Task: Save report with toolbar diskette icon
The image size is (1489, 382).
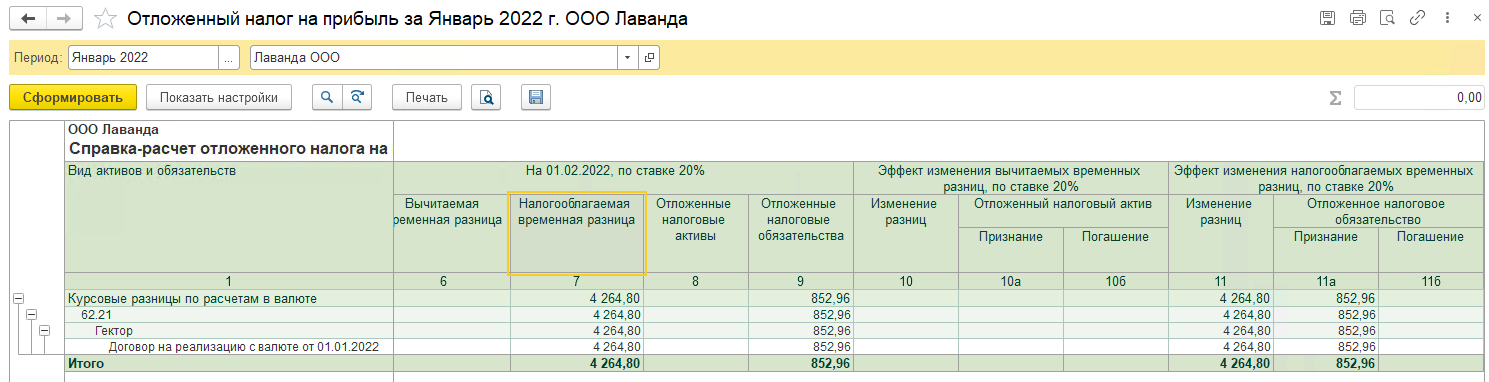Action: click(536, 97)
